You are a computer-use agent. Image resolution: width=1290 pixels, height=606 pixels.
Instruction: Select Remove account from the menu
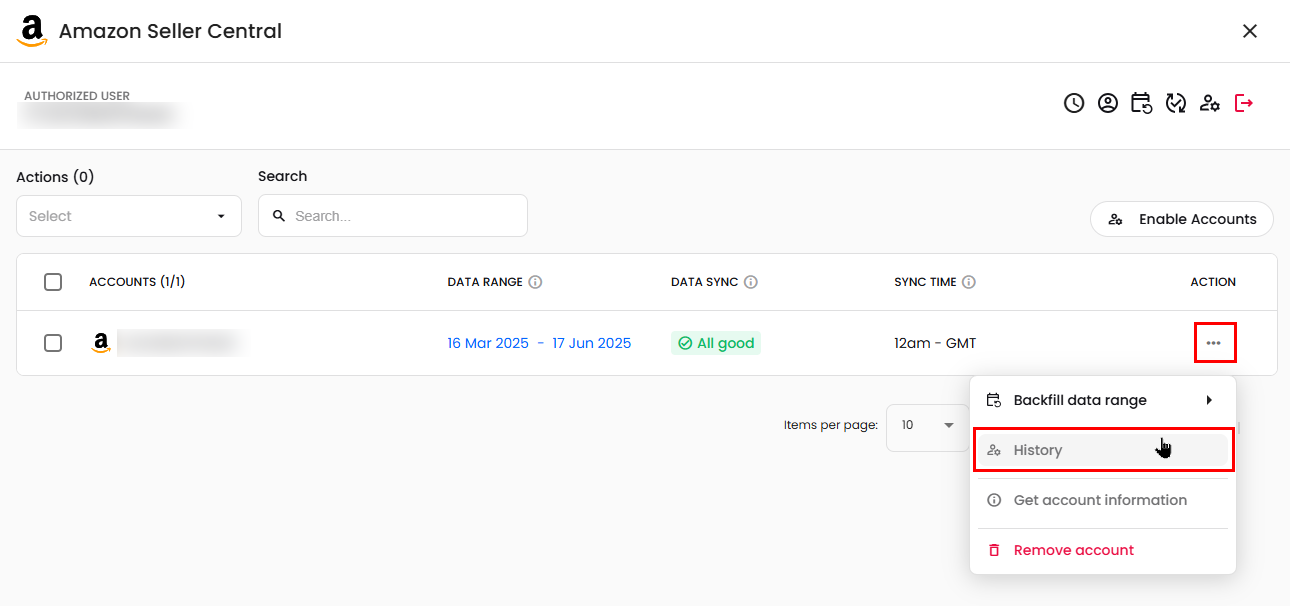pos(1073,550)
